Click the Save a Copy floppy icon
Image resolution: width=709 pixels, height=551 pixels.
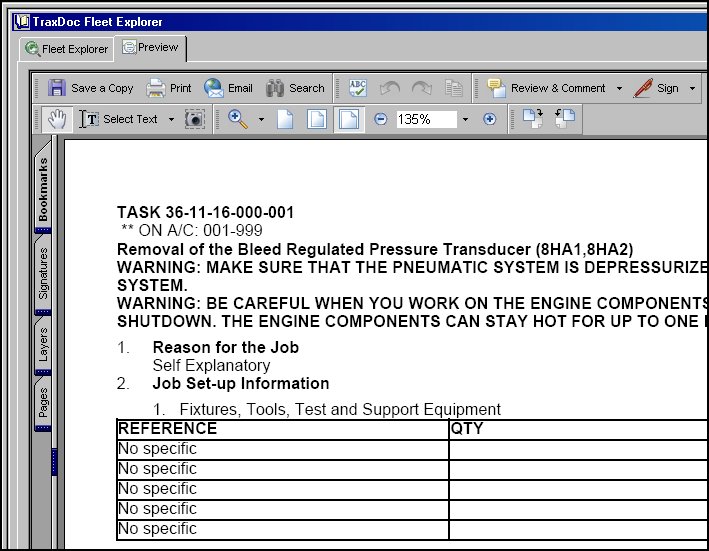pos(57,88)
